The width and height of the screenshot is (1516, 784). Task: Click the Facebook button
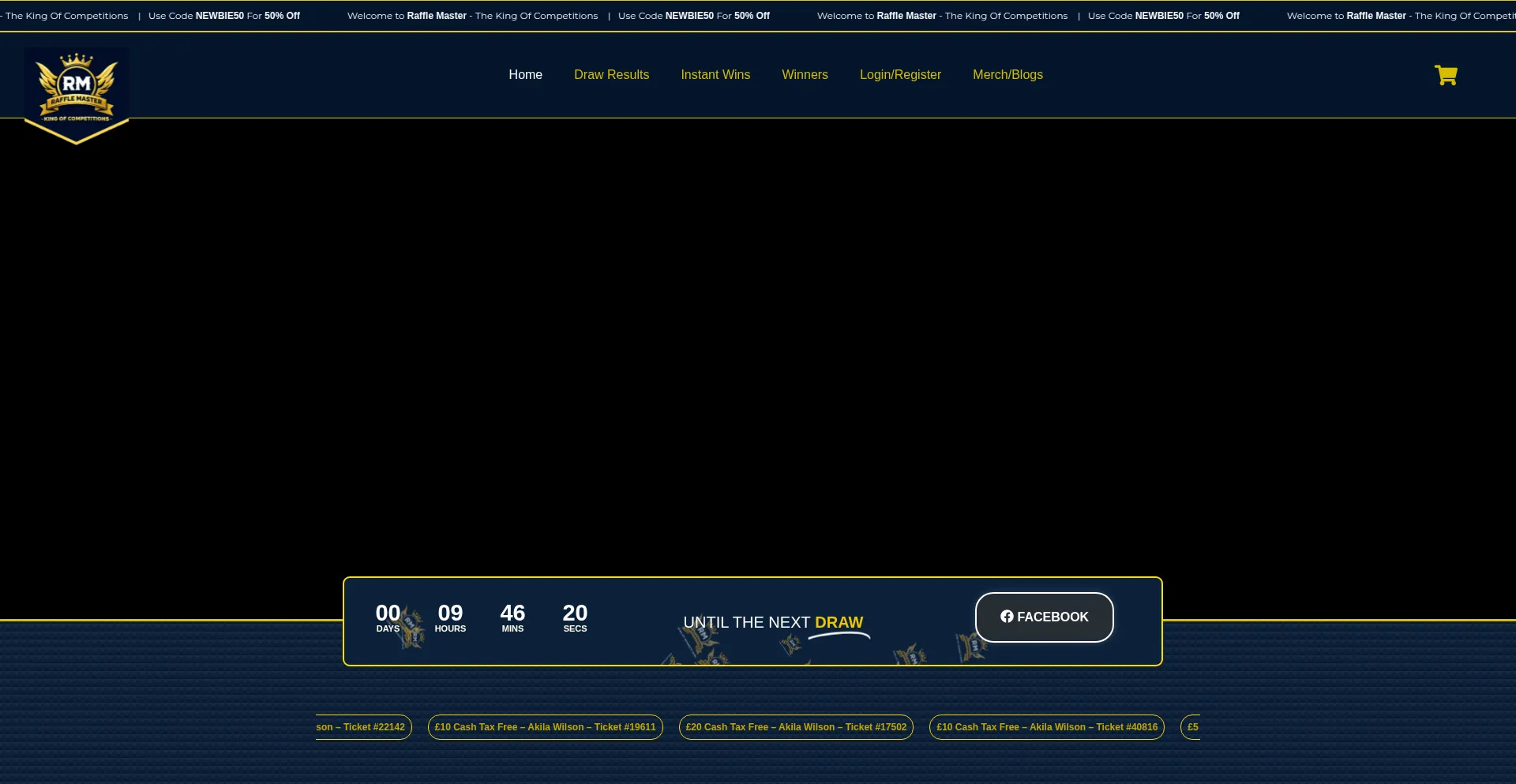[x=1044, y=617]
